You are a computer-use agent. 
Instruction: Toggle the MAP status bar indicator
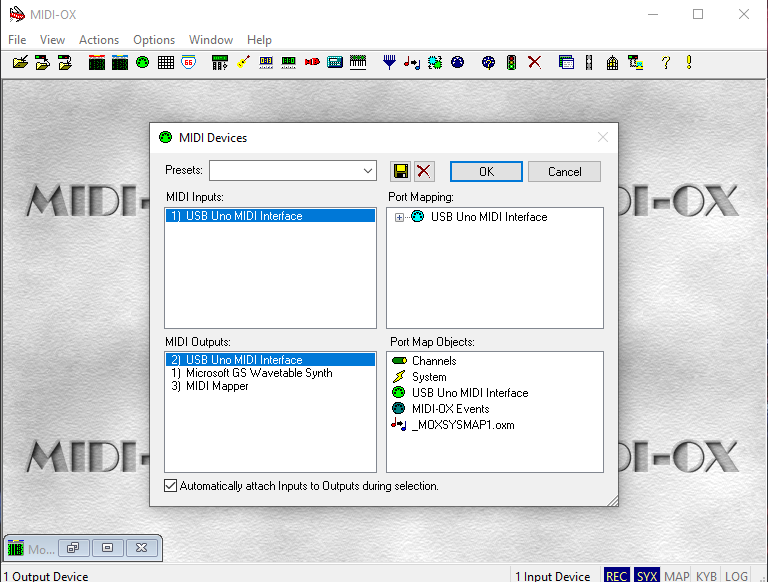click(676, 576)
